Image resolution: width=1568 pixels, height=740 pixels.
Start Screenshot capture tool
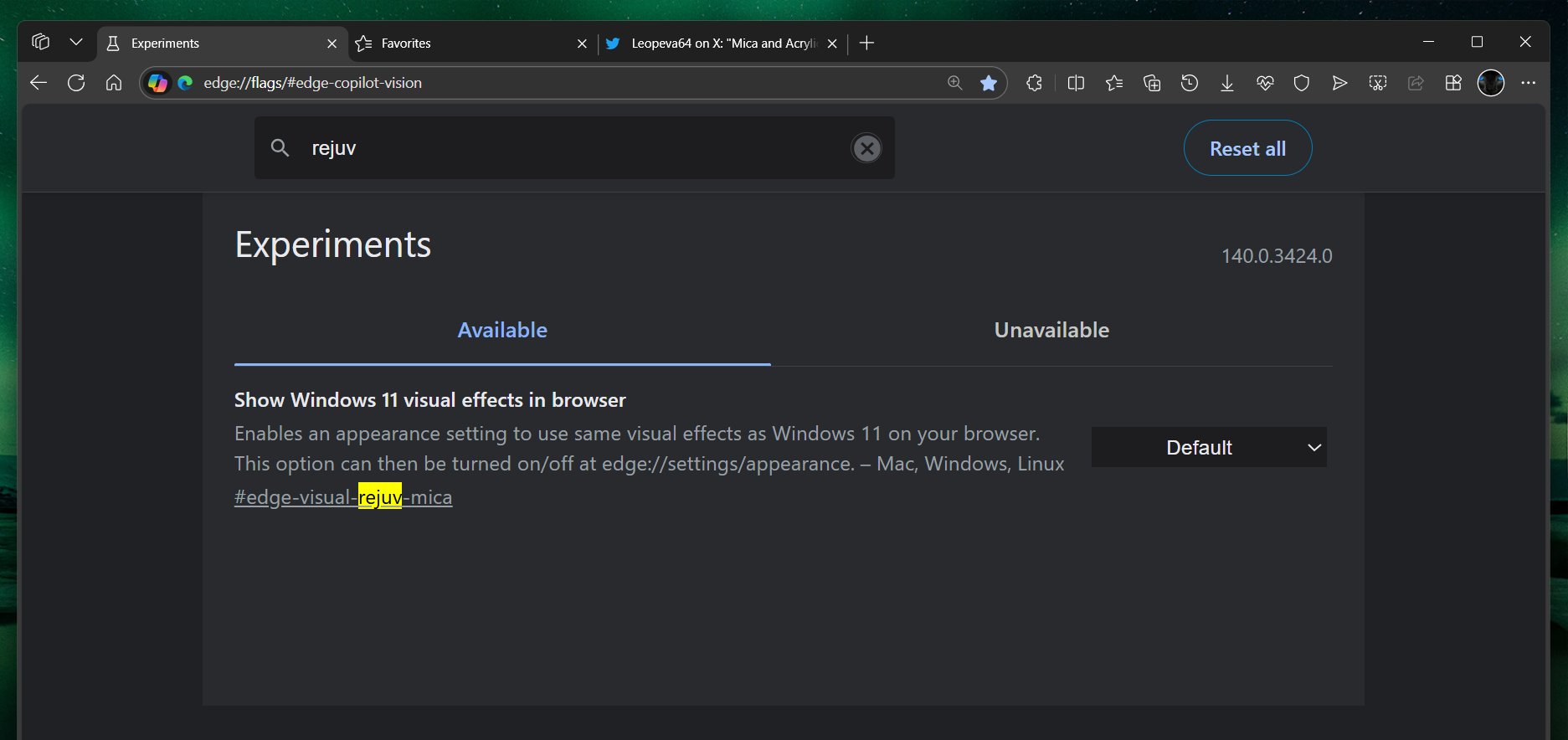pos(1378,83)
